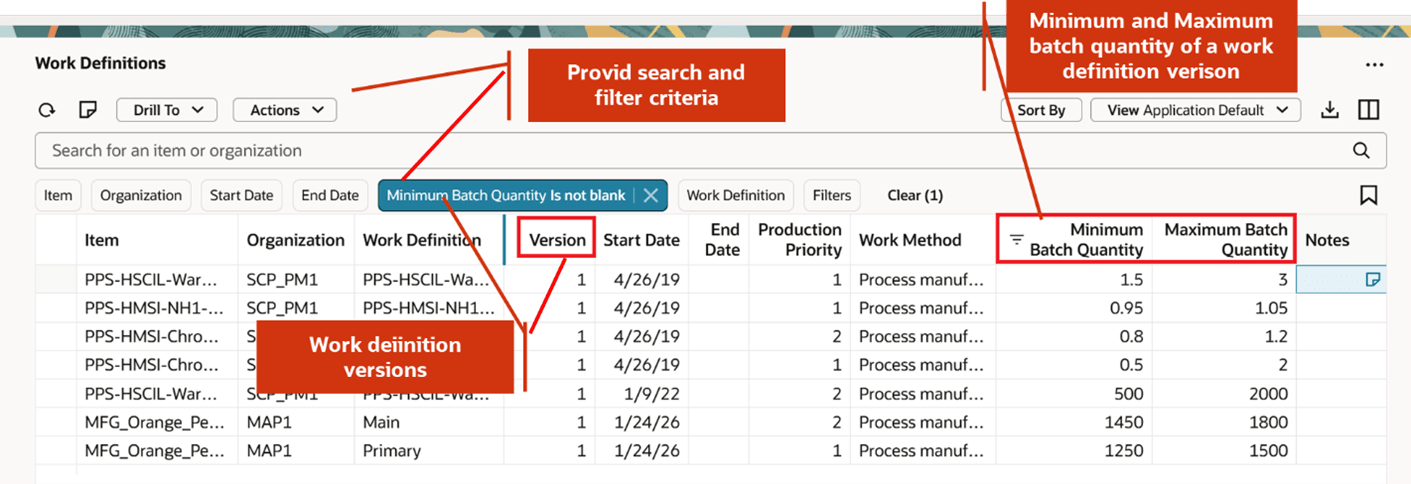The width and height of the screenshot is (1411, 484).
Task: Open Minimum Batch Quantity Is not blank chip
Action: (x=506, y=196)
